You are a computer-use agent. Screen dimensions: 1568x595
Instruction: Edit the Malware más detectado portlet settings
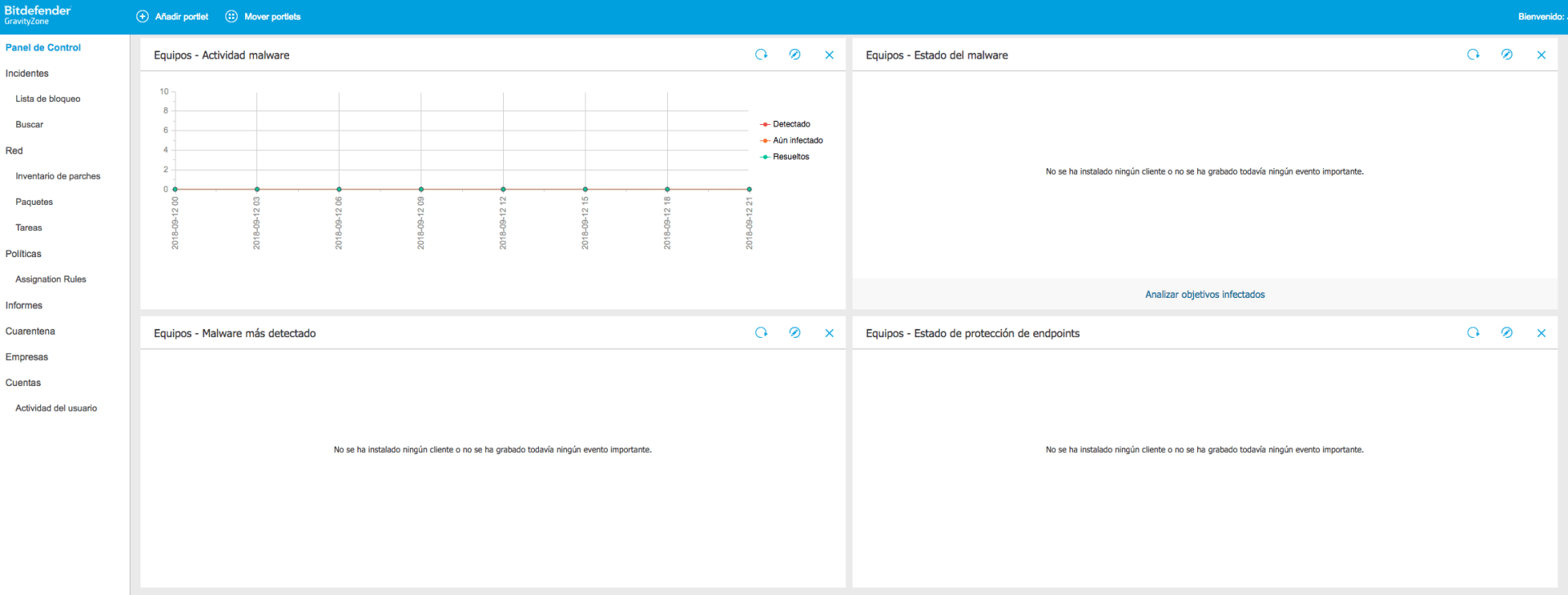pyautogui.click(x=795, y=333)
